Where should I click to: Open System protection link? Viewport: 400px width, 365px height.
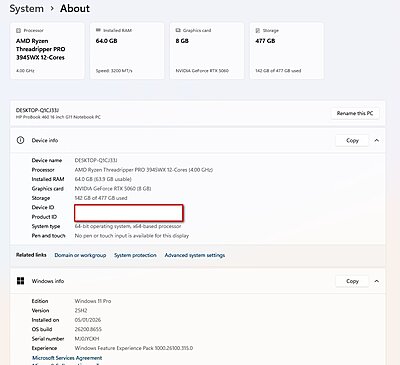click(135, 255)
